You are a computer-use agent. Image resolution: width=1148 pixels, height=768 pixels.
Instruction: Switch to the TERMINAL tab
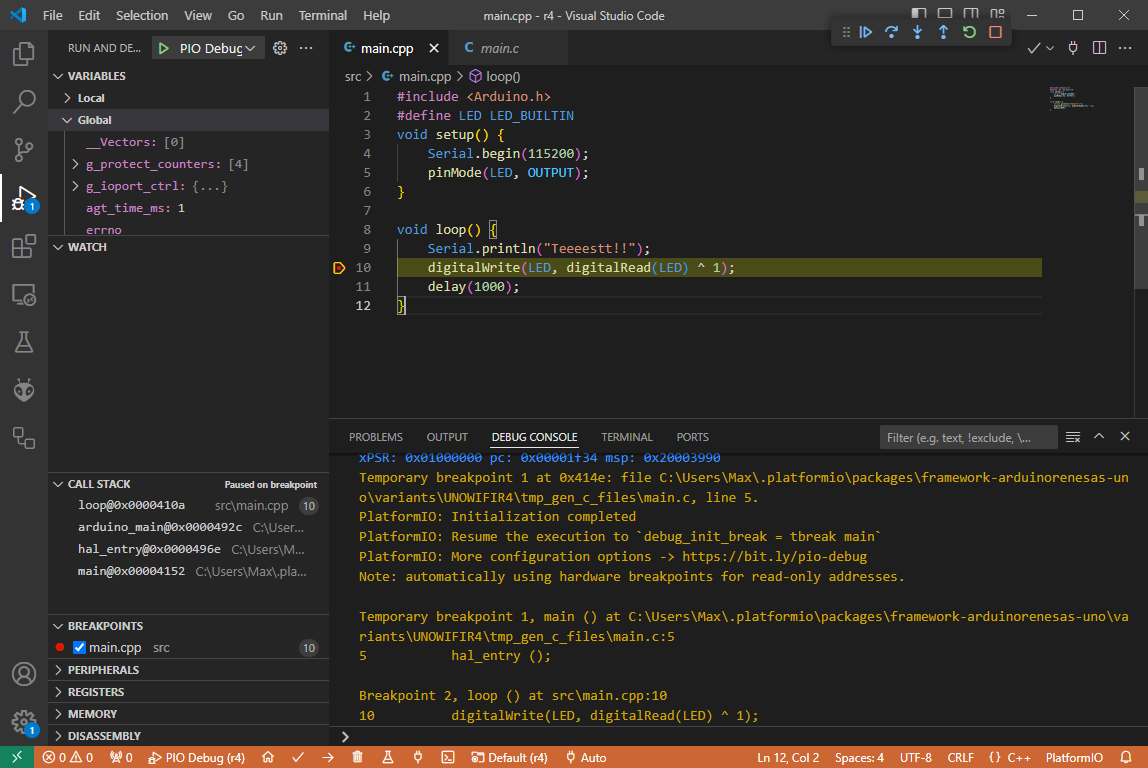(626, 436)
